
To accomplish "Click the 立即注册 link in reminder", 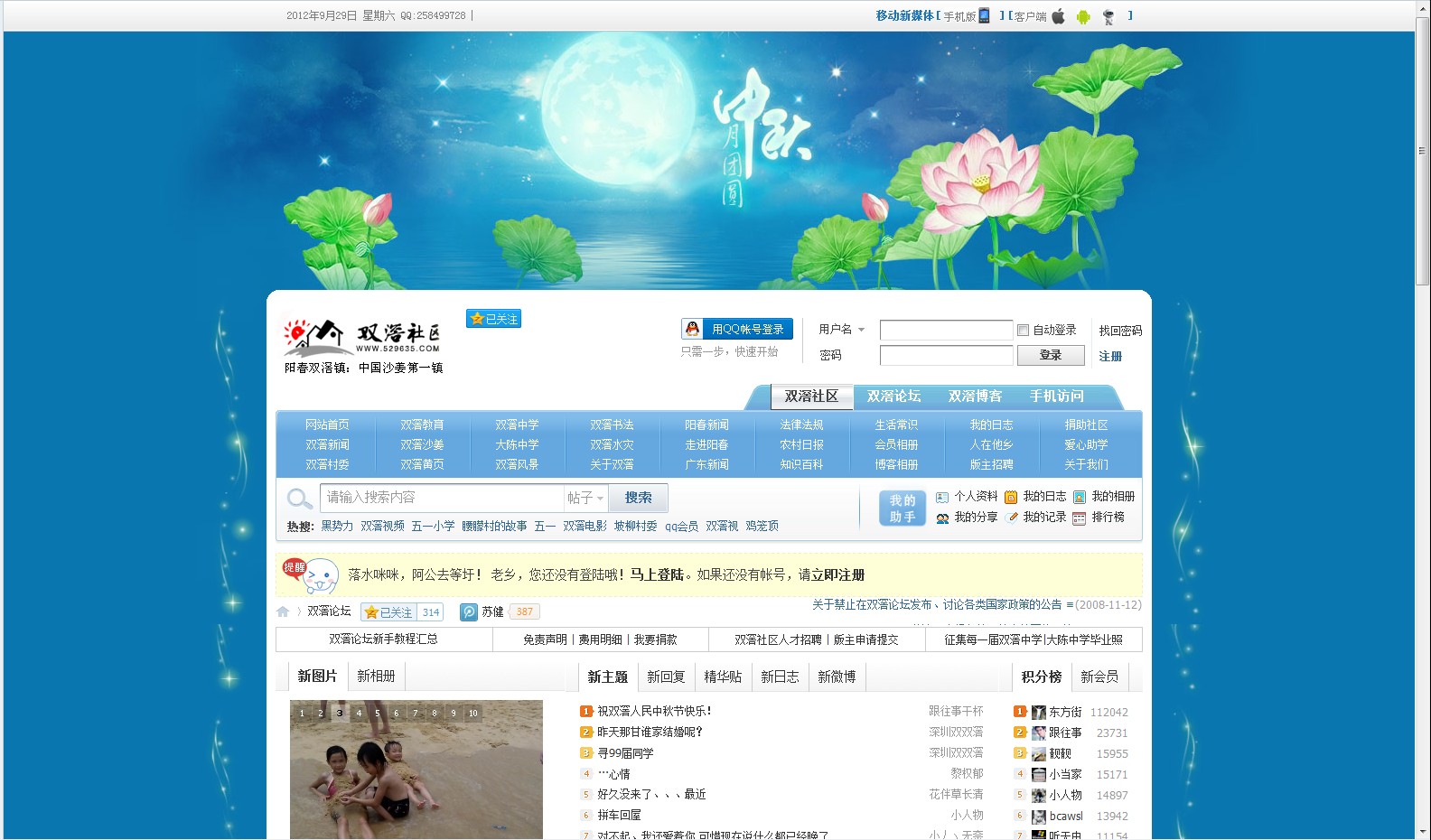I will click(x=837, y=574).
